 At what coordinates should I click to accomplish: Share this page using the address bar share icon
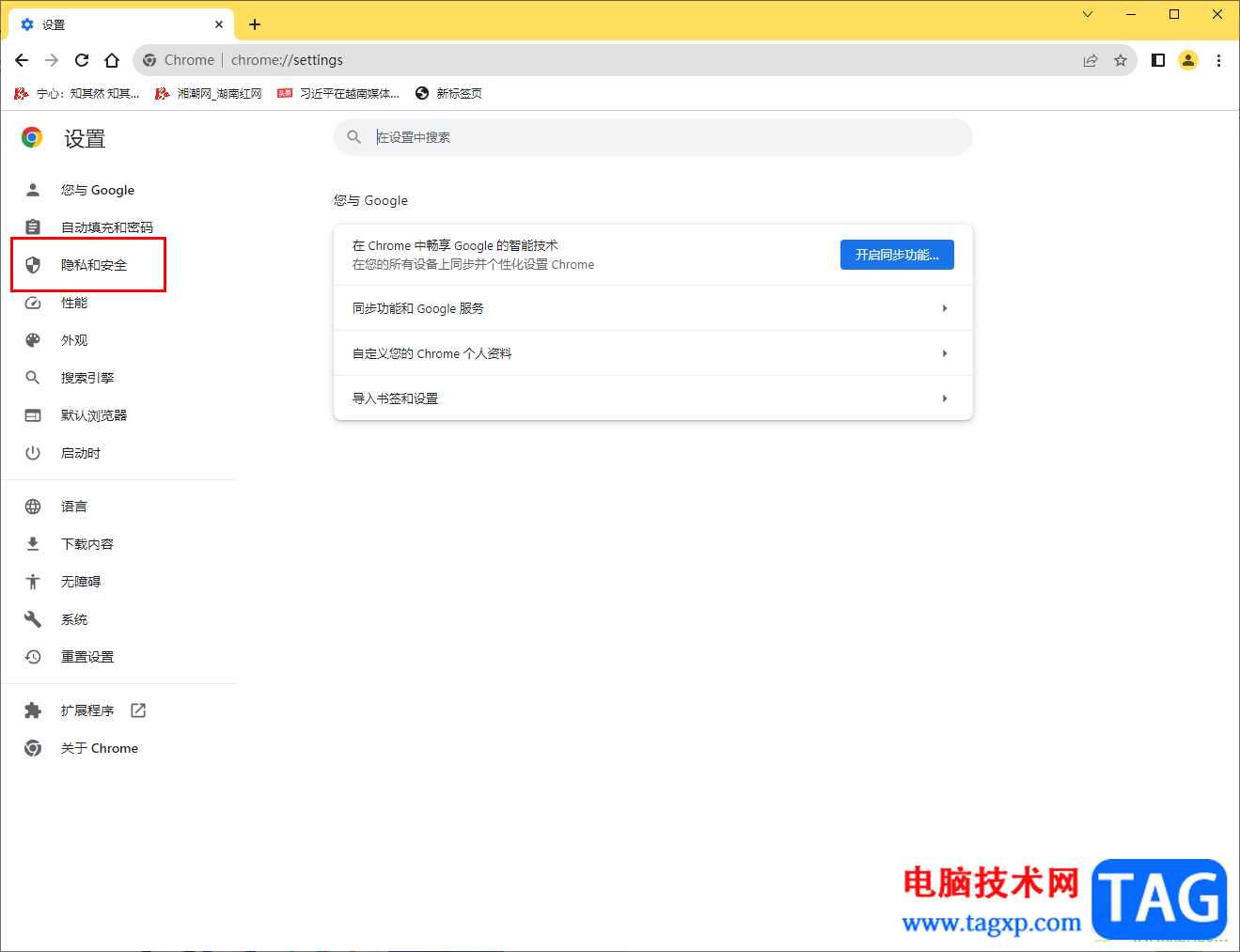pyautogui.click(x=1091, y=60)
